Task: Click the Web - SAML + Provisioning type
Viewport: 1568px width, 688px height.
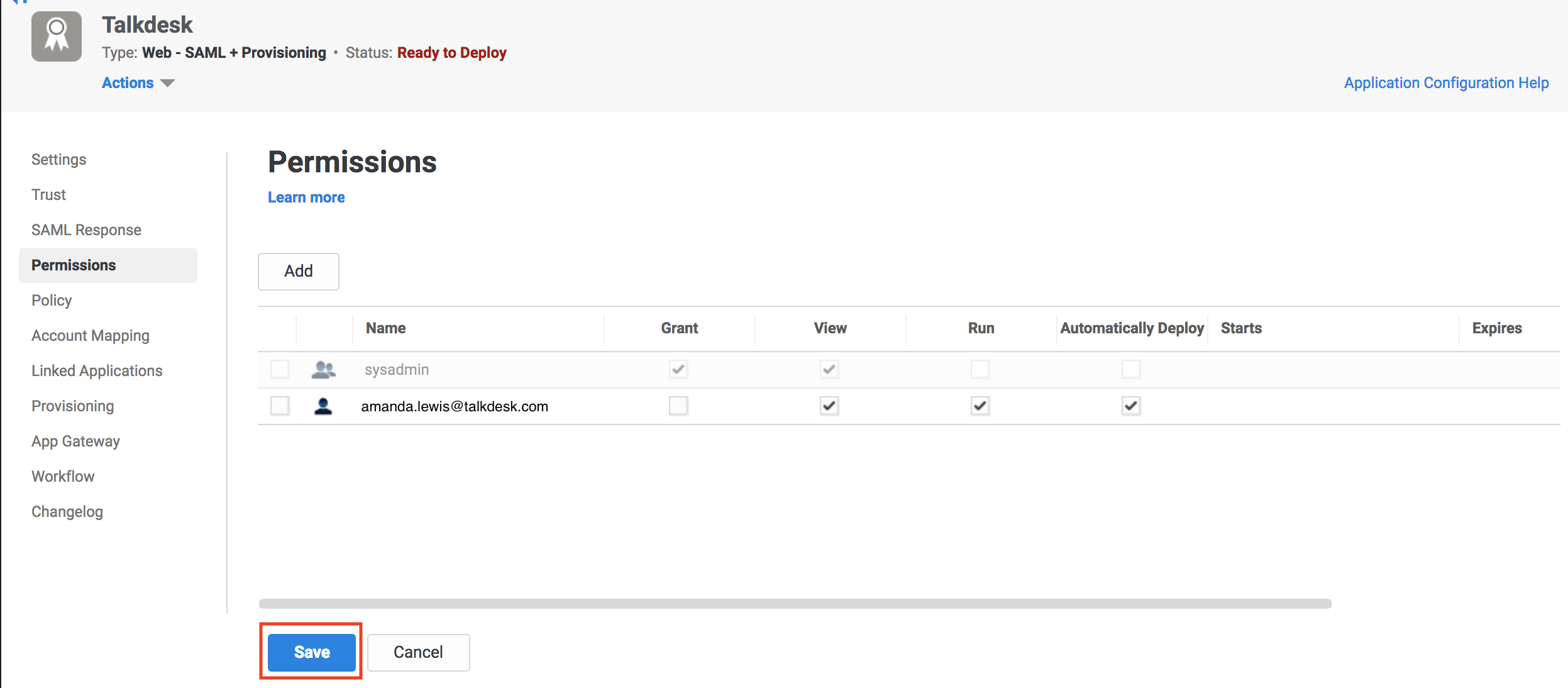Action: tap(235, 53)
